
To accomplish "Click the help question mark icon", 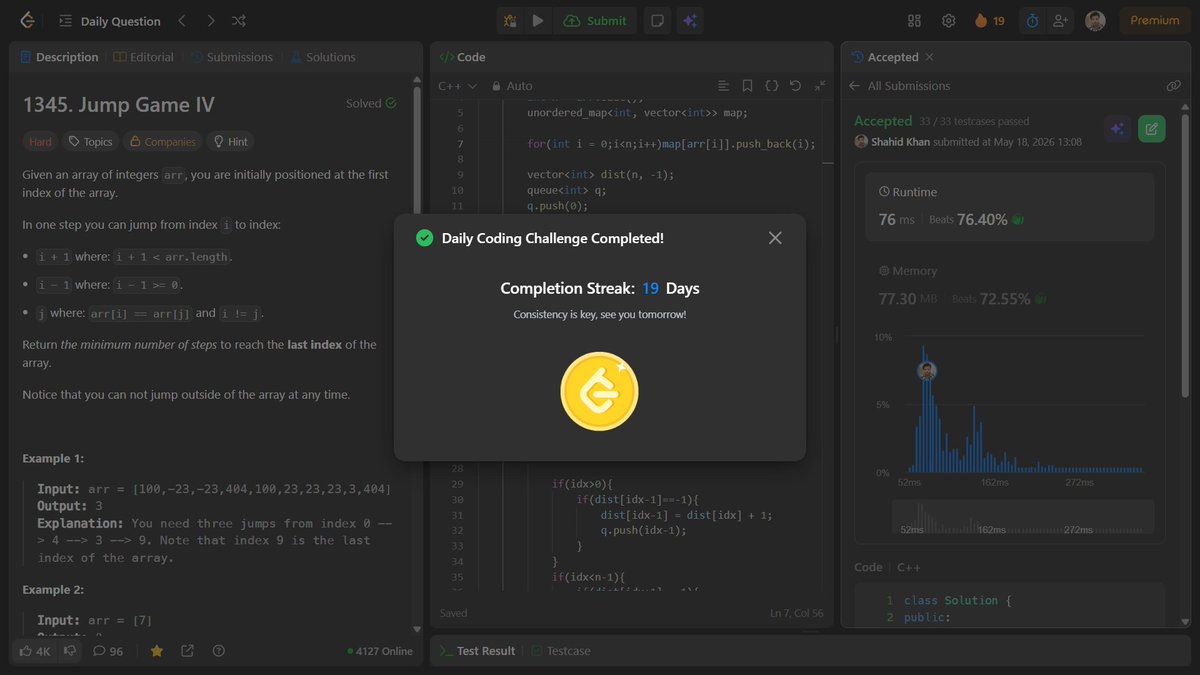I will pyautogui.click(x=218, y=651).
